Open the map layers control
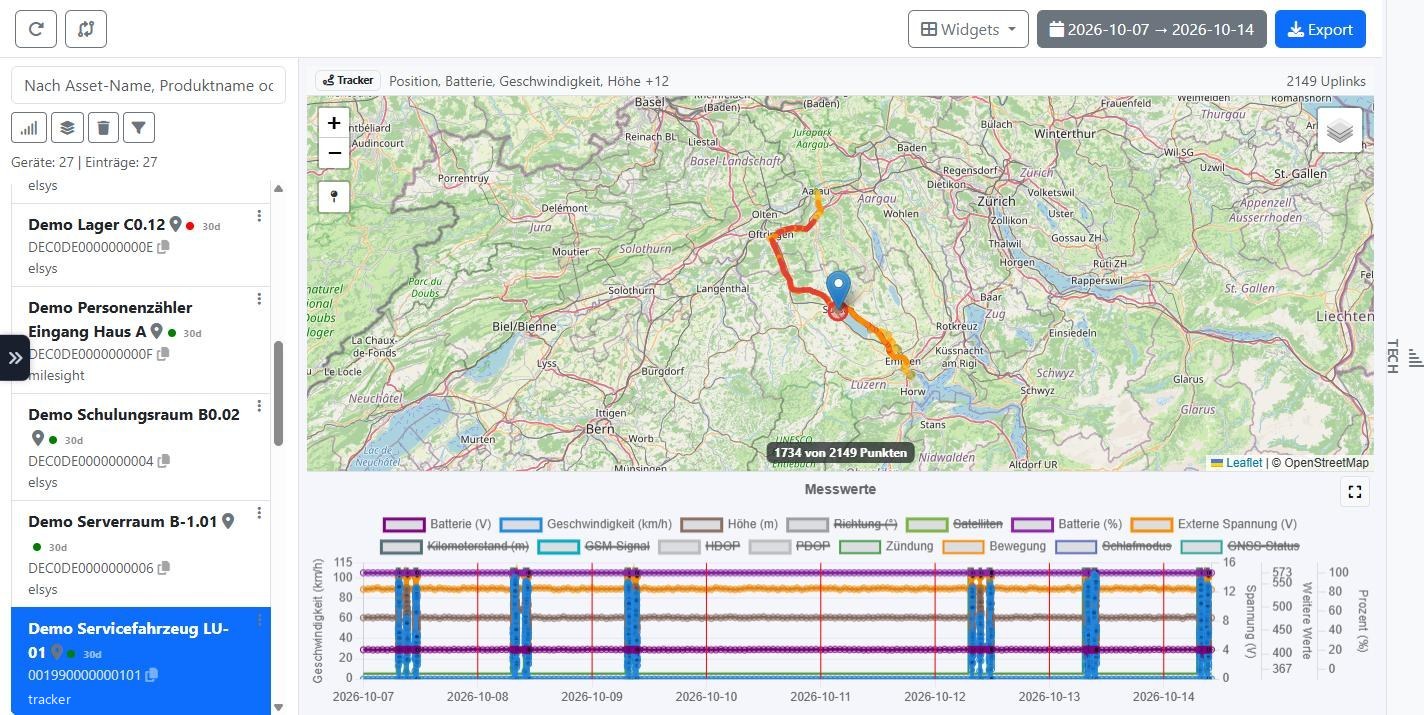This screenshot has width=1424, height=715. click(1340, 130)
